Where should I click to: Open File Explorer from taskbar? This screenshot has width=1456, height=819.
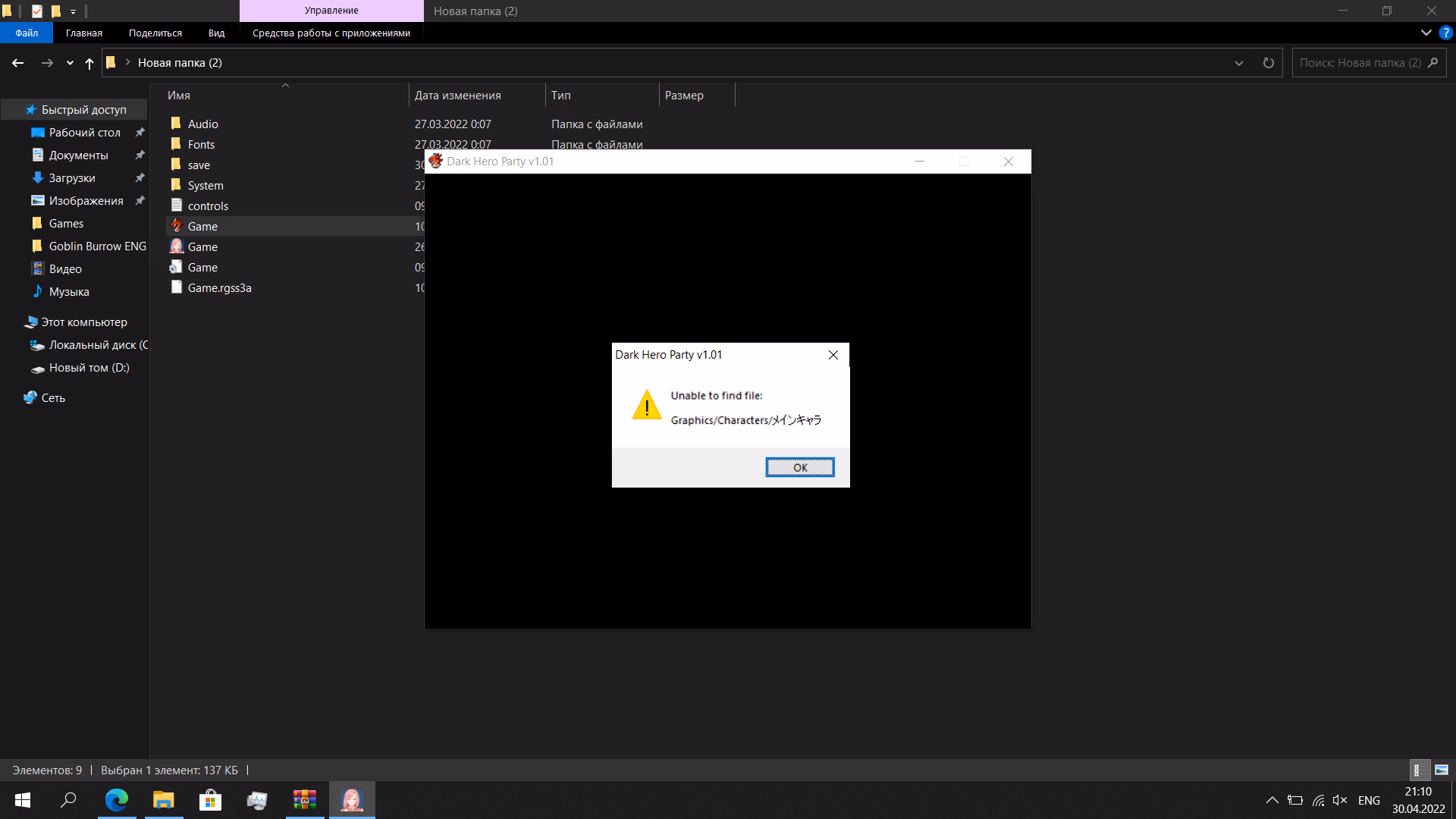[164, 800]
